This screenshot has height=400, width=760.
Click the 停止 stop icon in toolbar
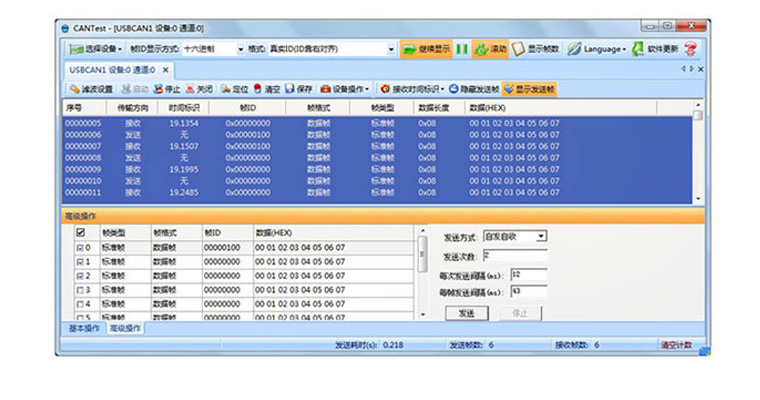(160, 89)
